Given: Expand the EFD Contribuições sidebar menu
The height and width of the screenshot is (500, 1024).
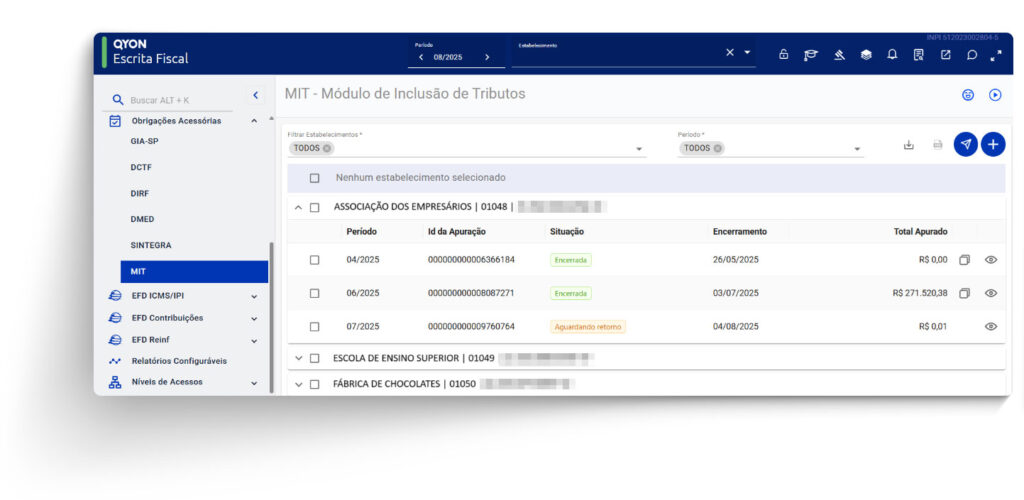Looking at the screenshot, I should coord(254,318).
